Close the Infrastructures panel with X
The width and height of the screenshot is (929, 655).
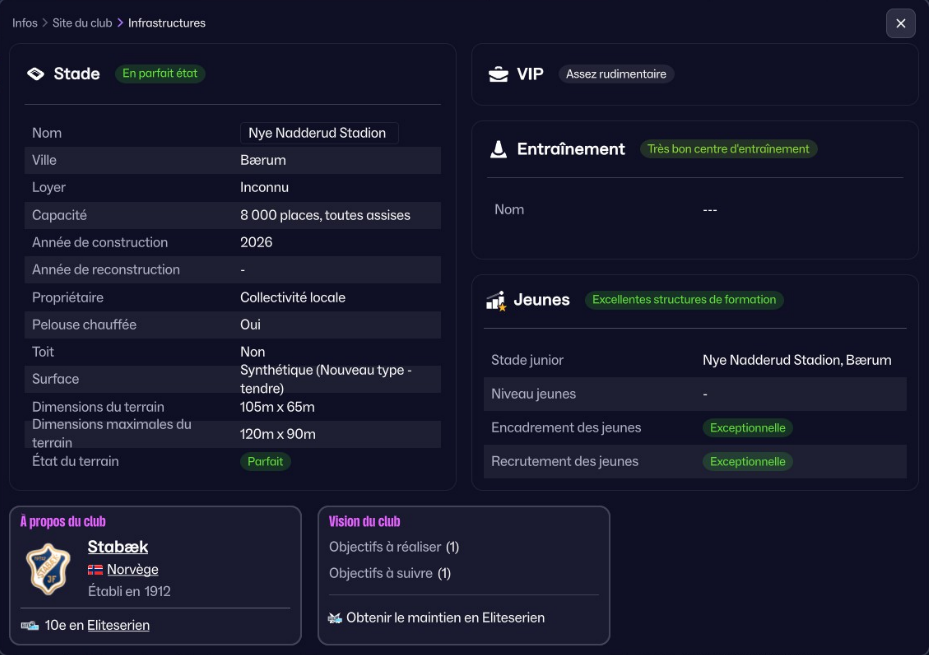900,23
